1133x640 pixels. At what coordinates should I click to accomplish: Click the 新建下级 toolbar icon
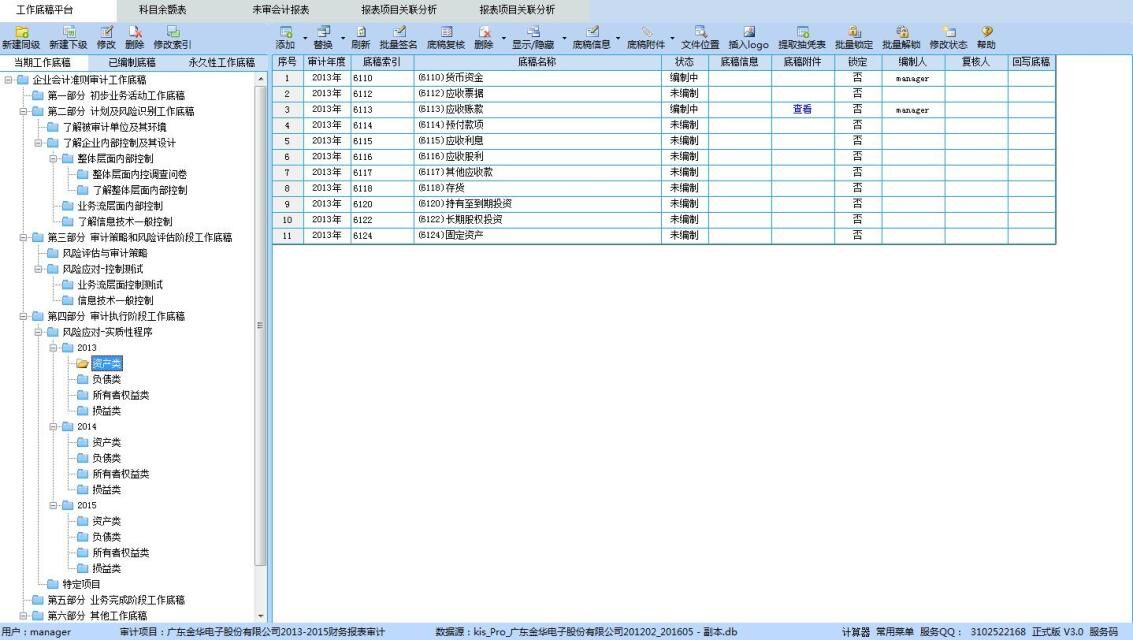(x=69, y=32)
